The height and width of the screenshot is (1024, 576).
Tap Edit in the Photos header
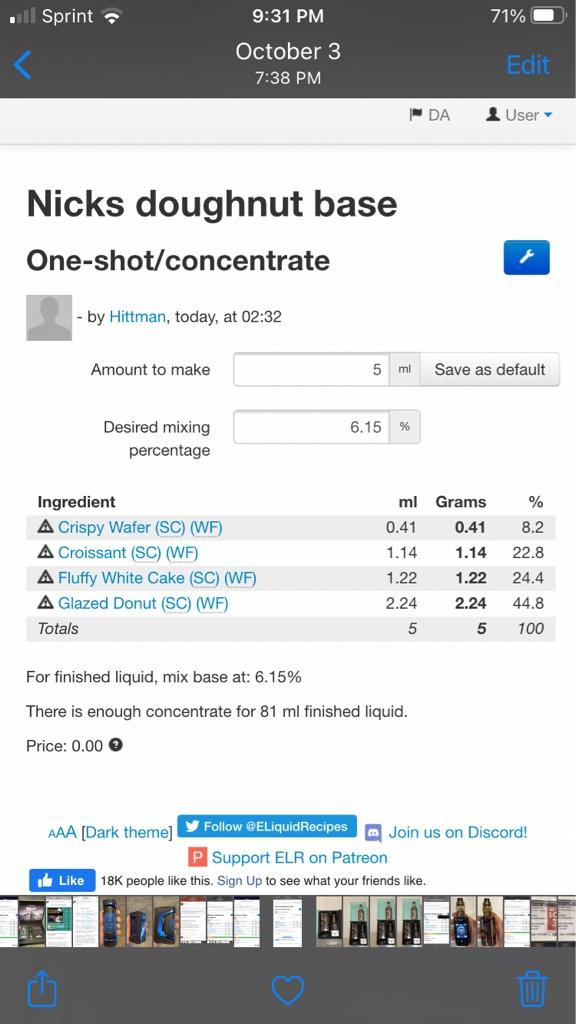tap(528, 65)
